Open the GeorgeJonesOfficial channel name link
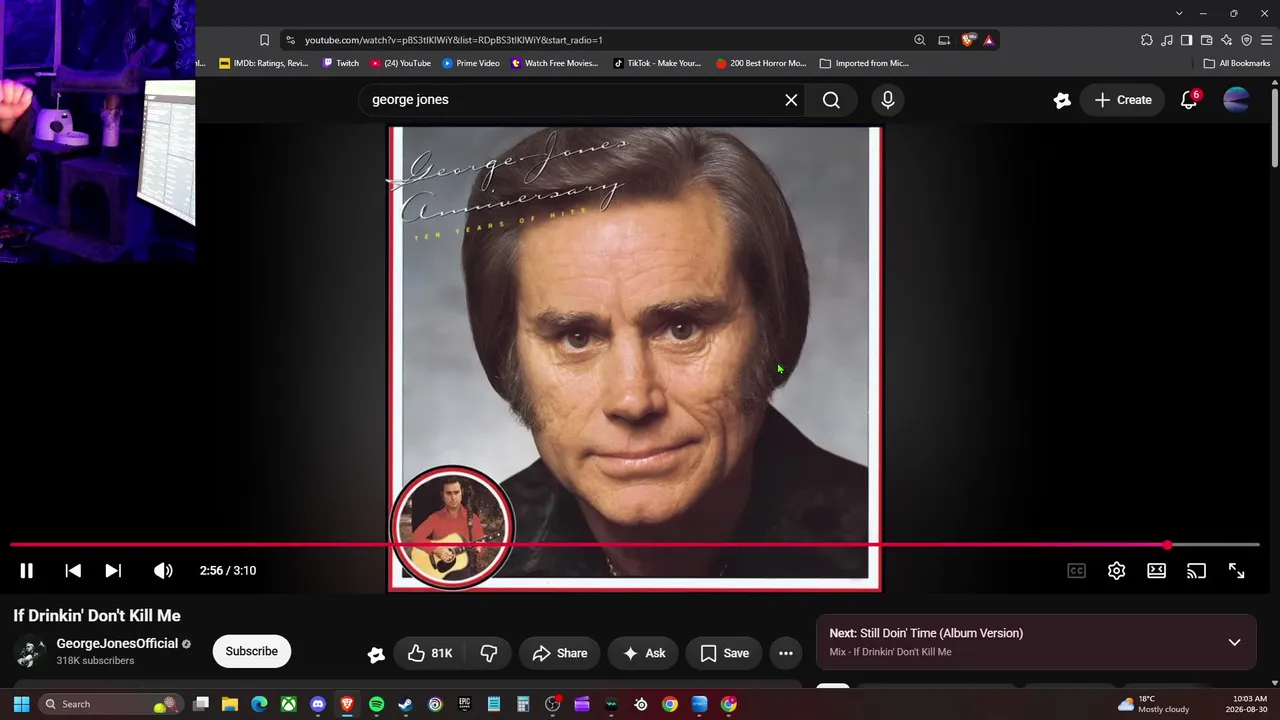 coord(117,644)
